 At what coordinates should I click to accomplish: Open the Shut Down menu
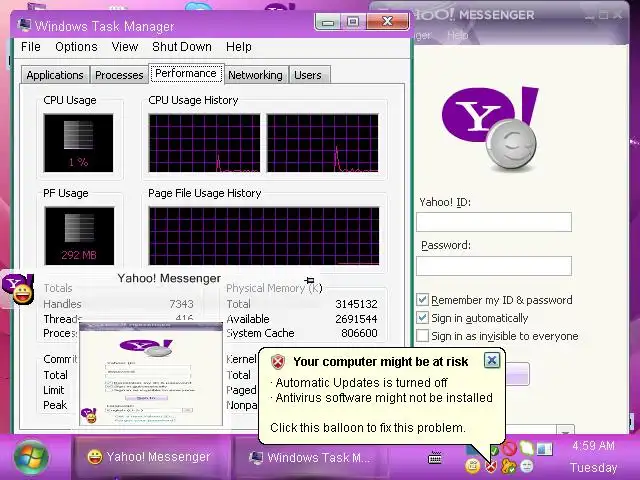(x=182, y=47)
